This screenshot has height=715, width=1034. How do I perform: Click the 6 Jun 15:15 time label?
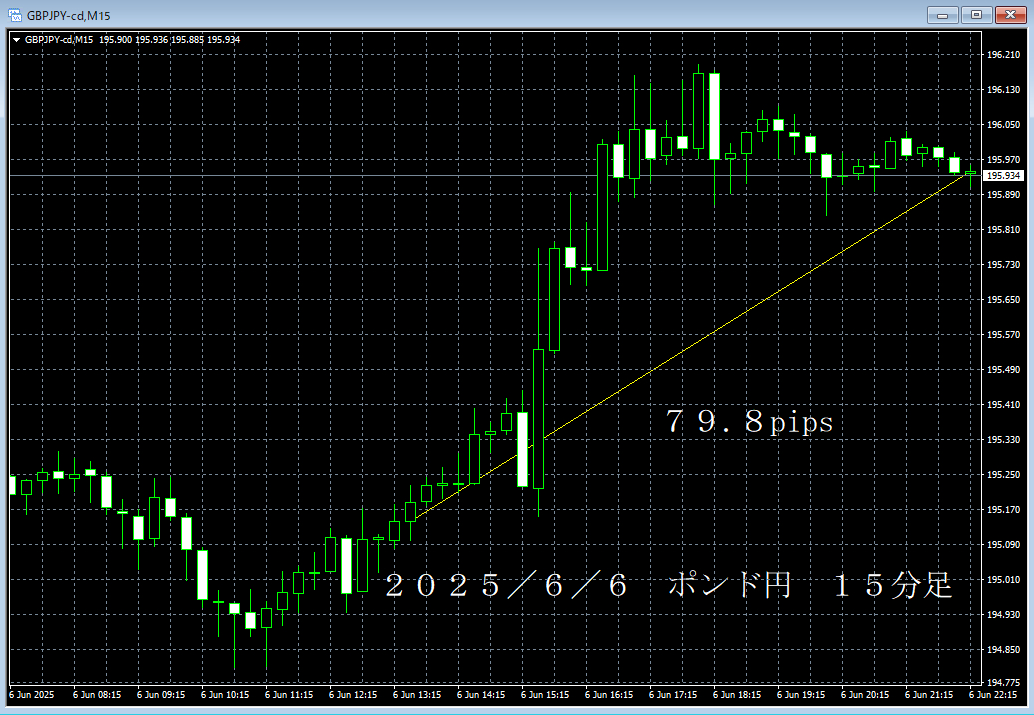click(545, 695)
